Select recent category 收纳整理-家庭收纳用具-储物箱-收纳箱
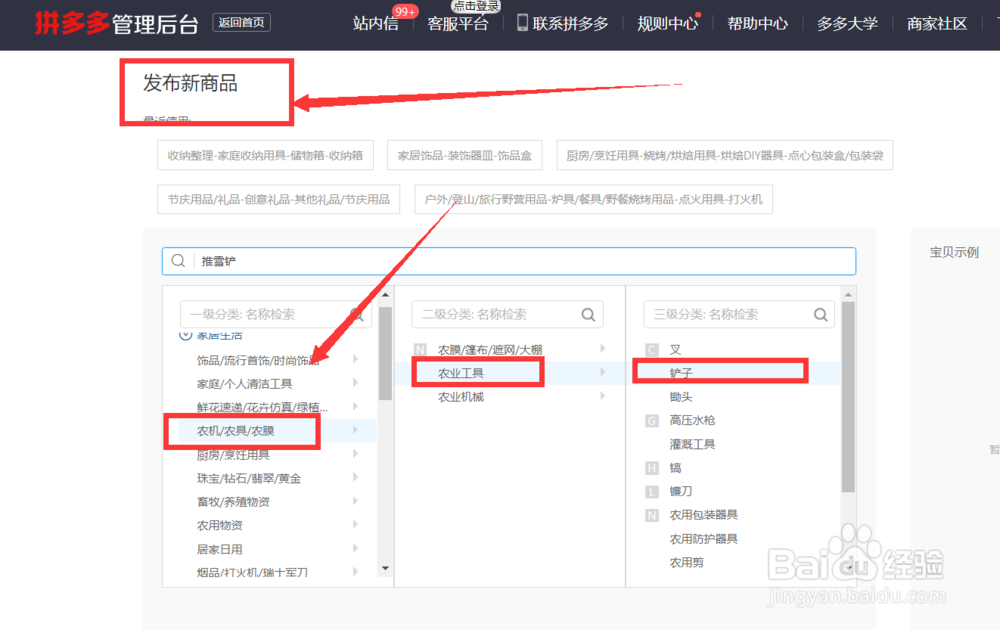 (x=265, y=155)
